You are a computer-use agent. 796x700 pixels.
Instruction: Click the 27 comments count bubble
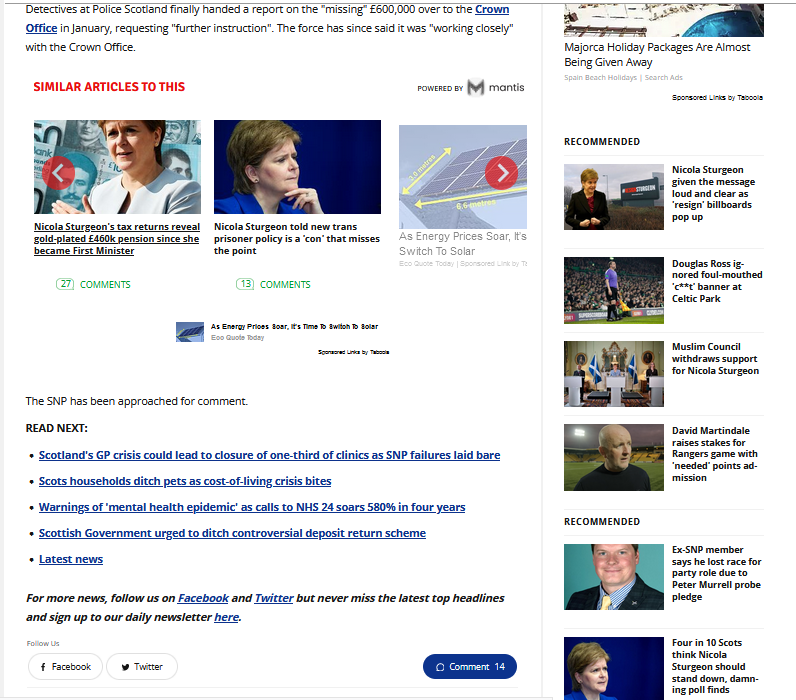pyautogui.click(x=65, y=284)
